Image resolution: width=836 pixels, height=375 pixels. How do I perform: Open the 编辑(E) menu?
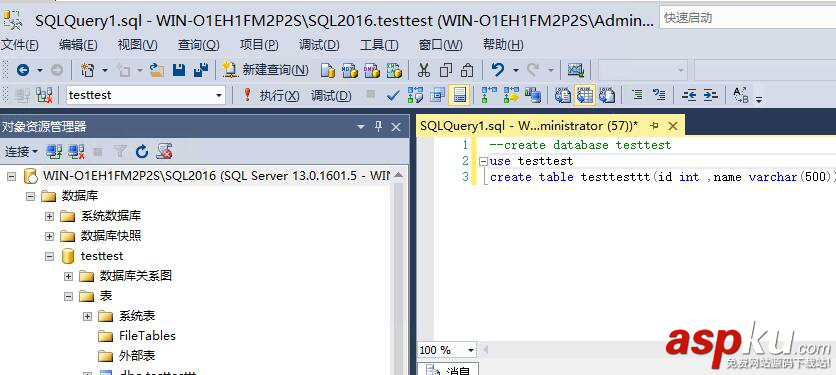(x=78, y=45)
